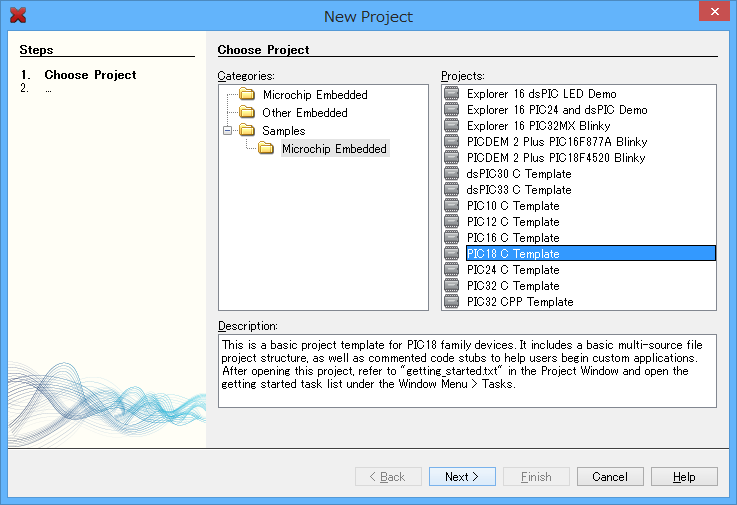This screenshot has height=505, width=737.
Task: Click the chip icon beside PIC24 C Template
Action: click(452, 270)
